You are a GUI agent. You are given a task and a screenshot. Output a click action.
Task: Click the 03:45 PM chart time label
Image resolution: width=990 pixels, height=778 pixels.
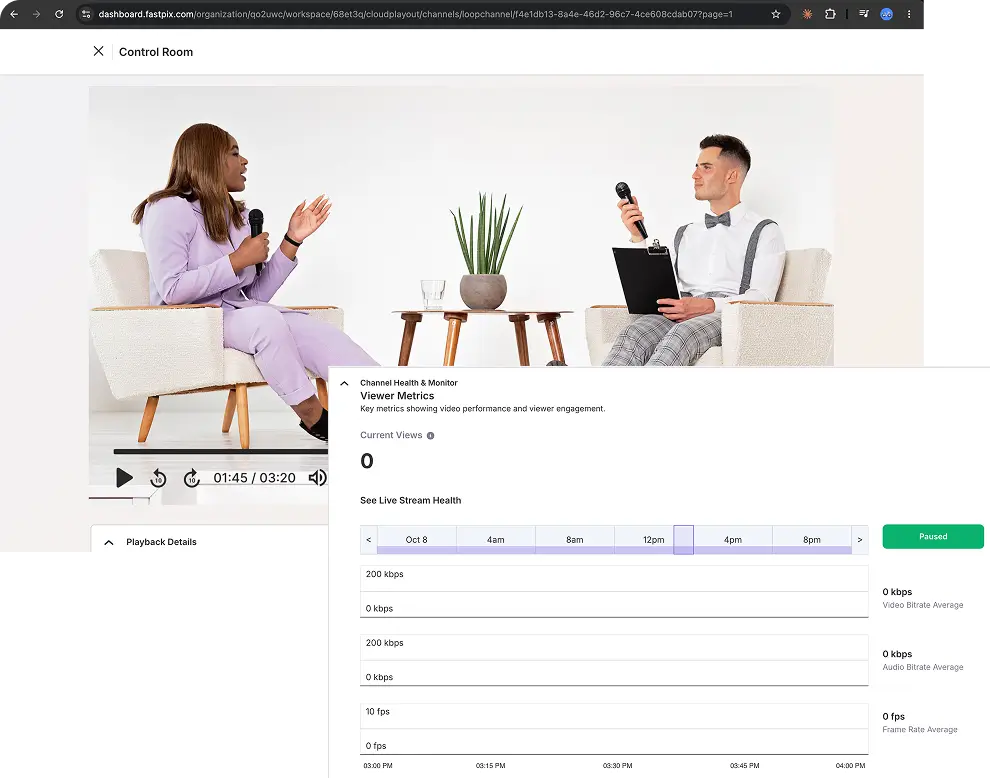tap(744, 765)
